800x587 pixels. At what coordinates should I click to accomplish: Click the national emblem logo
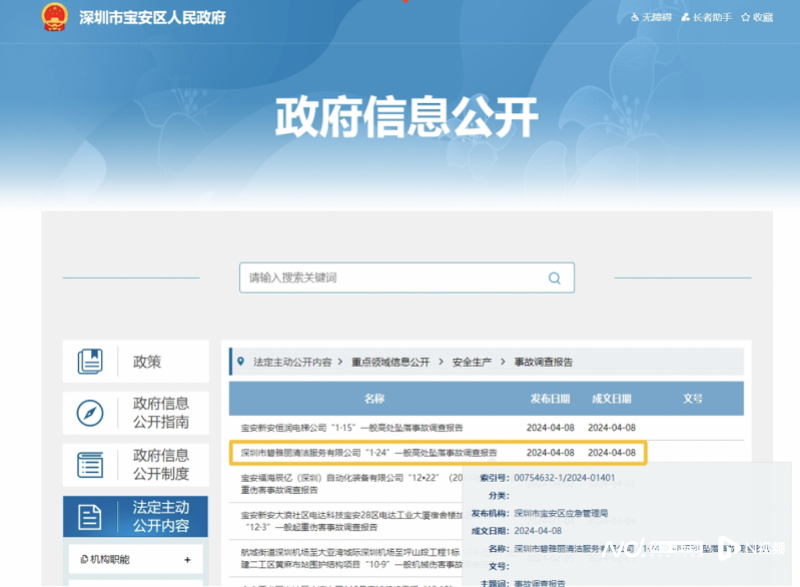[x=52, y=18]
